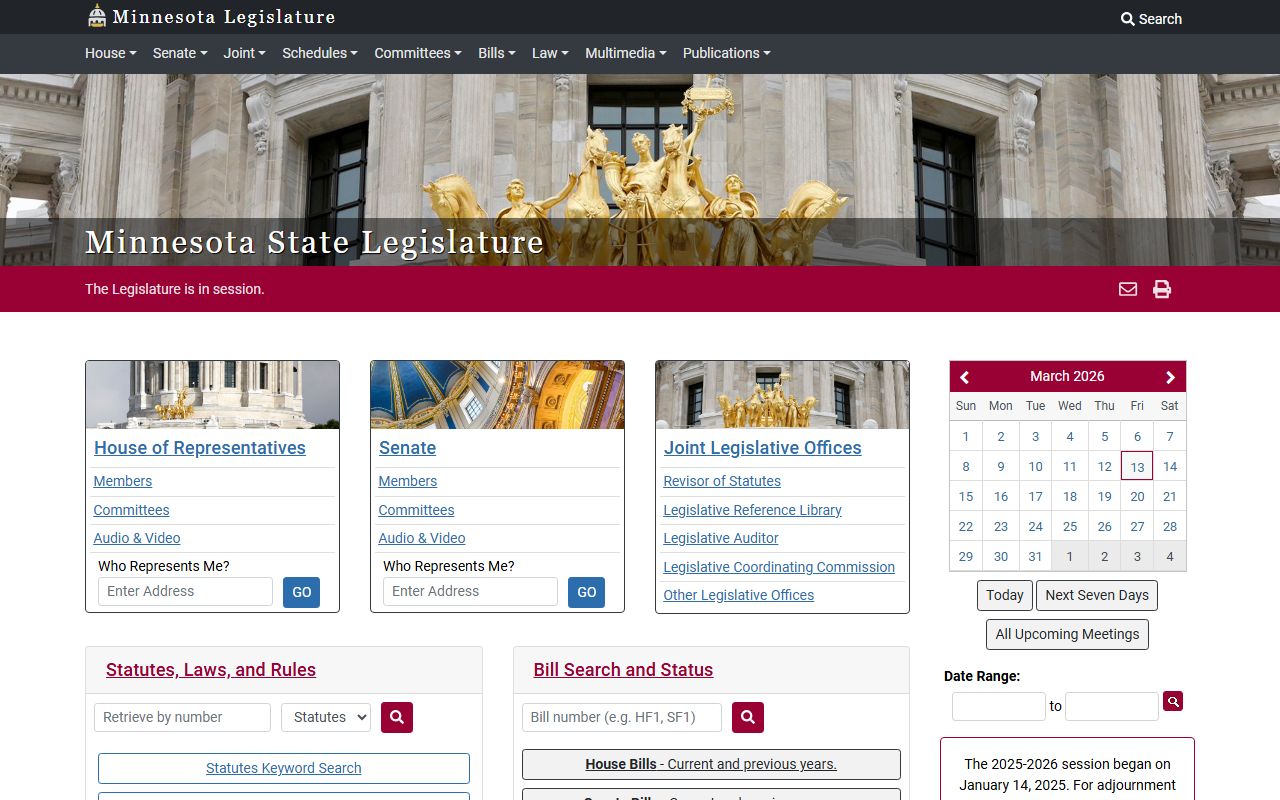Open the Committees dropdown in navbar
1280x800 pixels.
point(418,53)
